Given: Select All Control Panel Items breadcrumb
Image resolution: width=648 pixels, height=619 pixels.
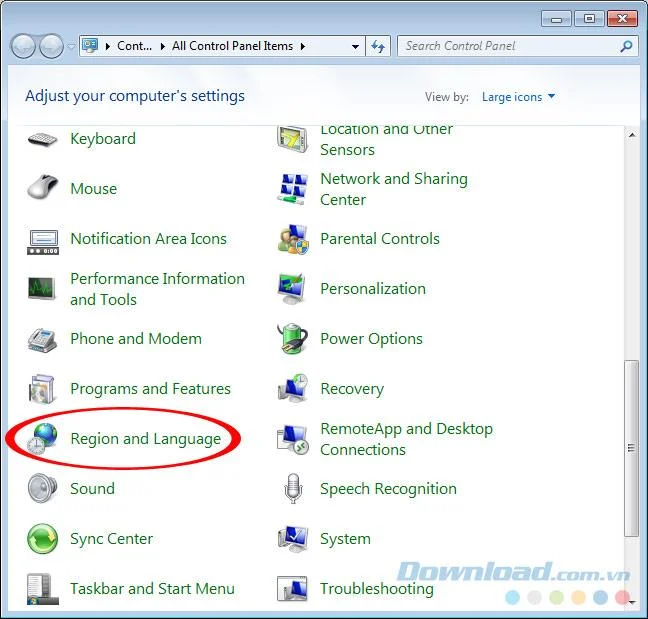Looking at the screenshot, I should (x=232, y=46).
